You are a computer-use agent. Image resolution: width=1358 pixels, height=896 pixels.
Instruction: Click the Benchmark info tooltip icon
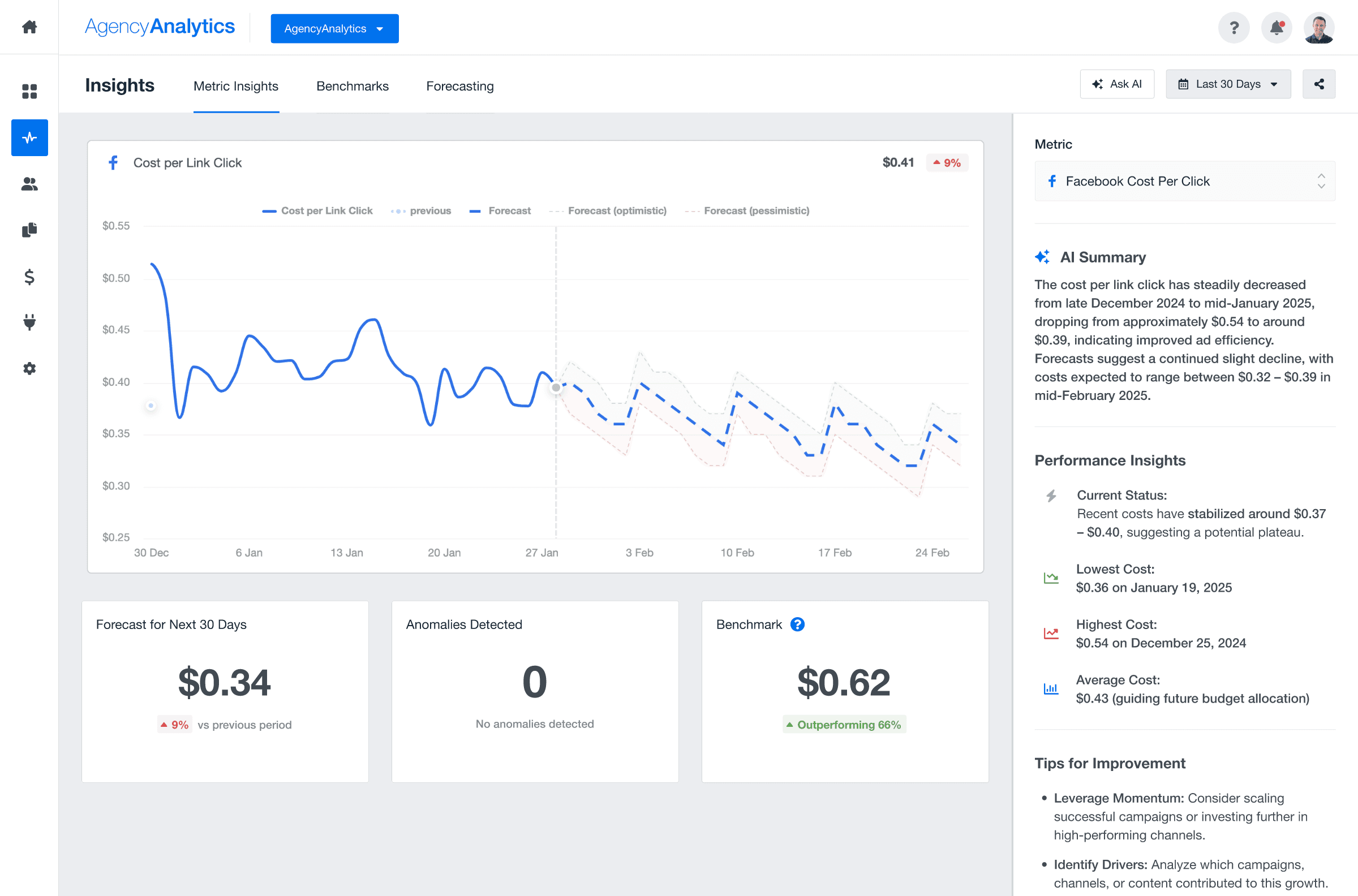pos(797,624)
